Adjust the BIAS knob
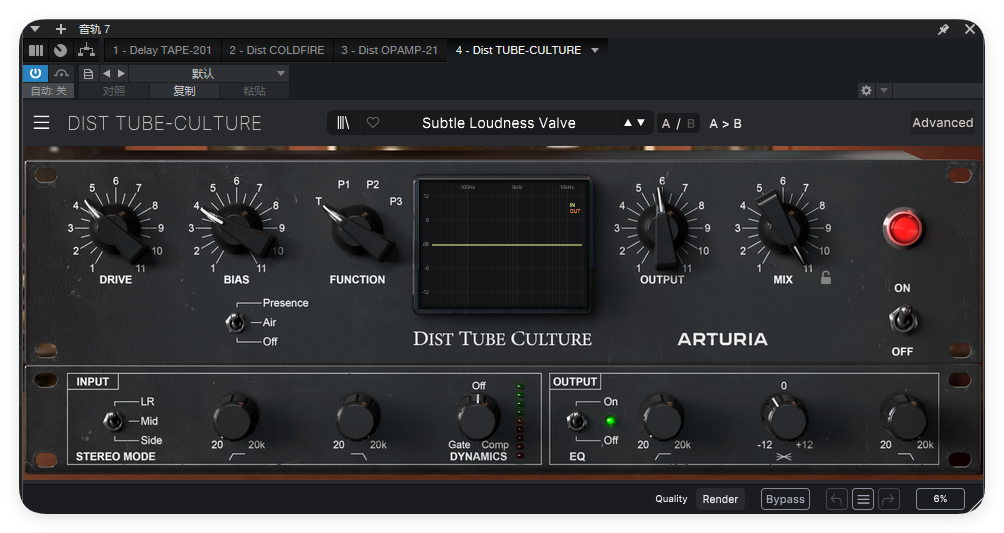This screenshot has width=1004, height=533. pyautogui.click(x=237, y=228)
